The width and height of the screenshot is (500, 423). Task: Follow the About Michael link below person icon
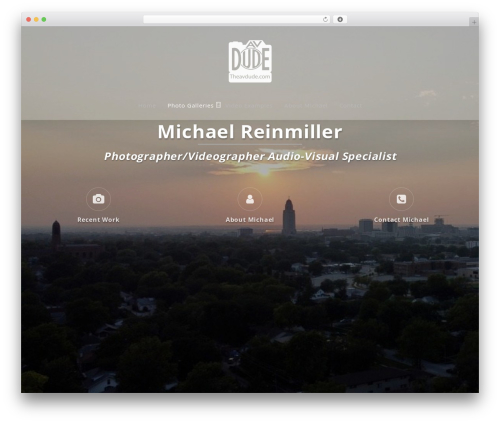click(250, 220)
